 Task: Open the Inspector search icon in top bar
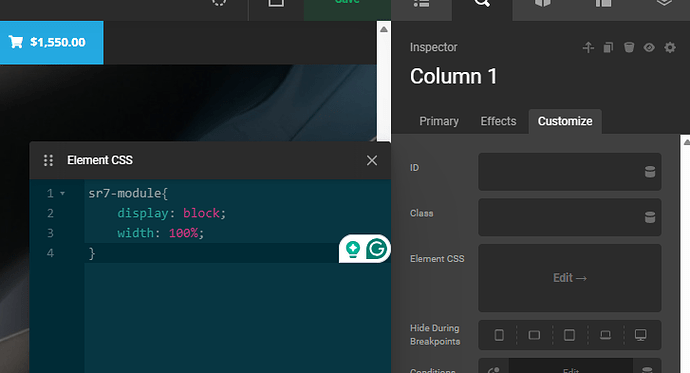482,4
